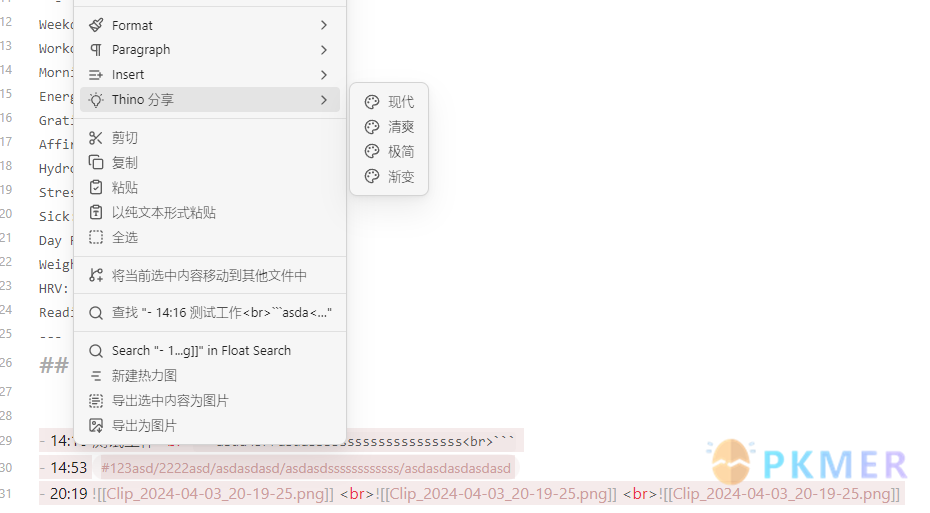Click the palette icon beside 渐变

[372, 177]
